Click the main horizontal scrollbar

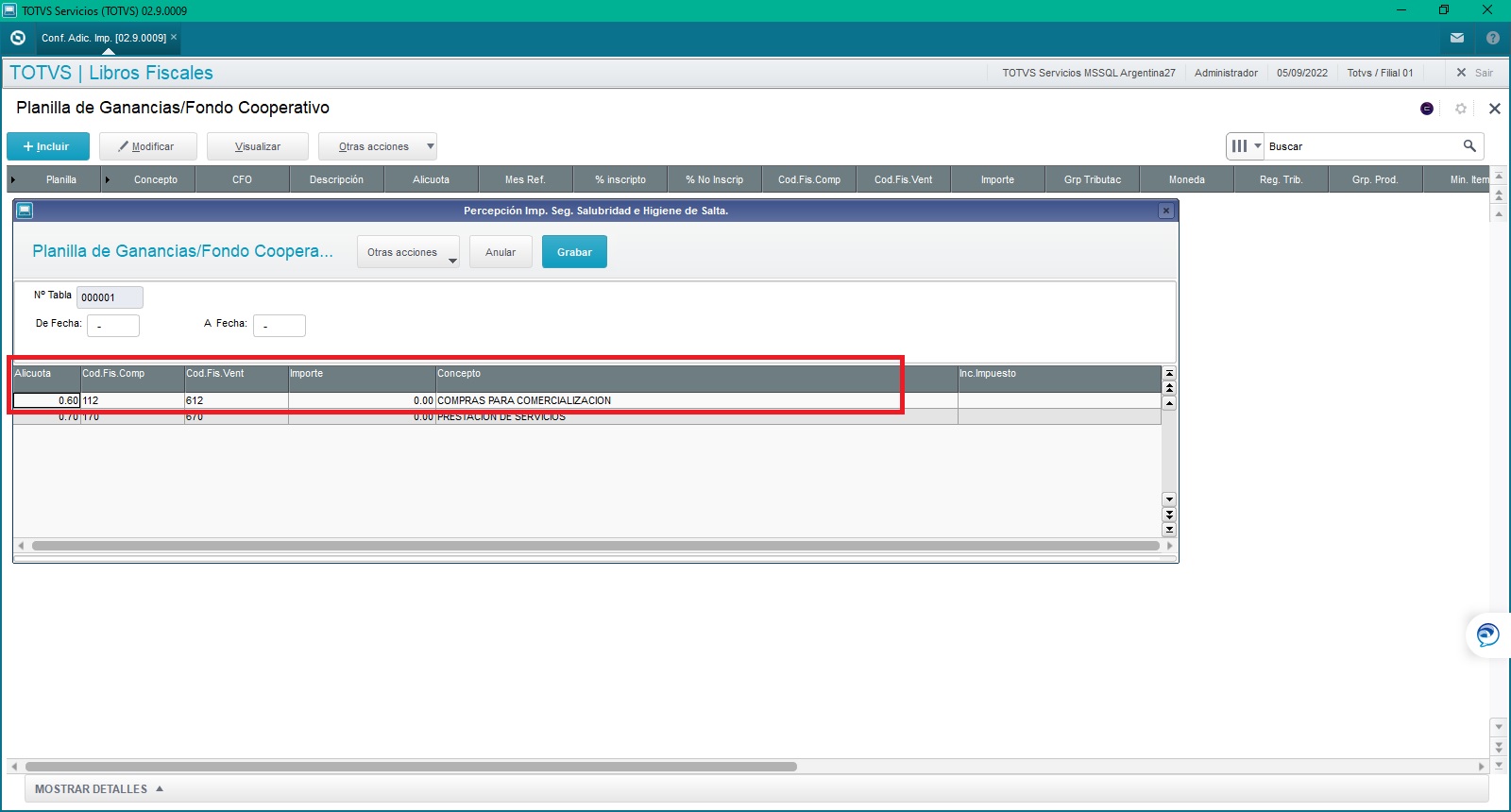coord(411,767)
